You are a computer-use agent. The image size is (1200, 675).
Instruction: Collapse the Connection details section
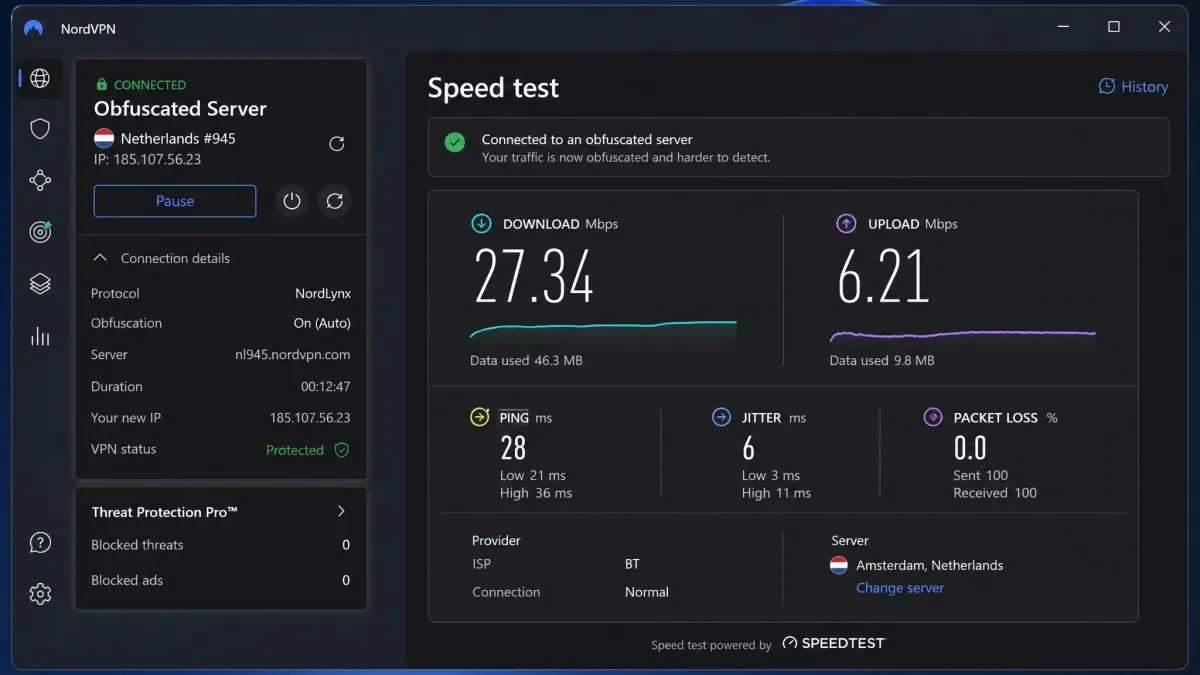[x=100, y=258]
